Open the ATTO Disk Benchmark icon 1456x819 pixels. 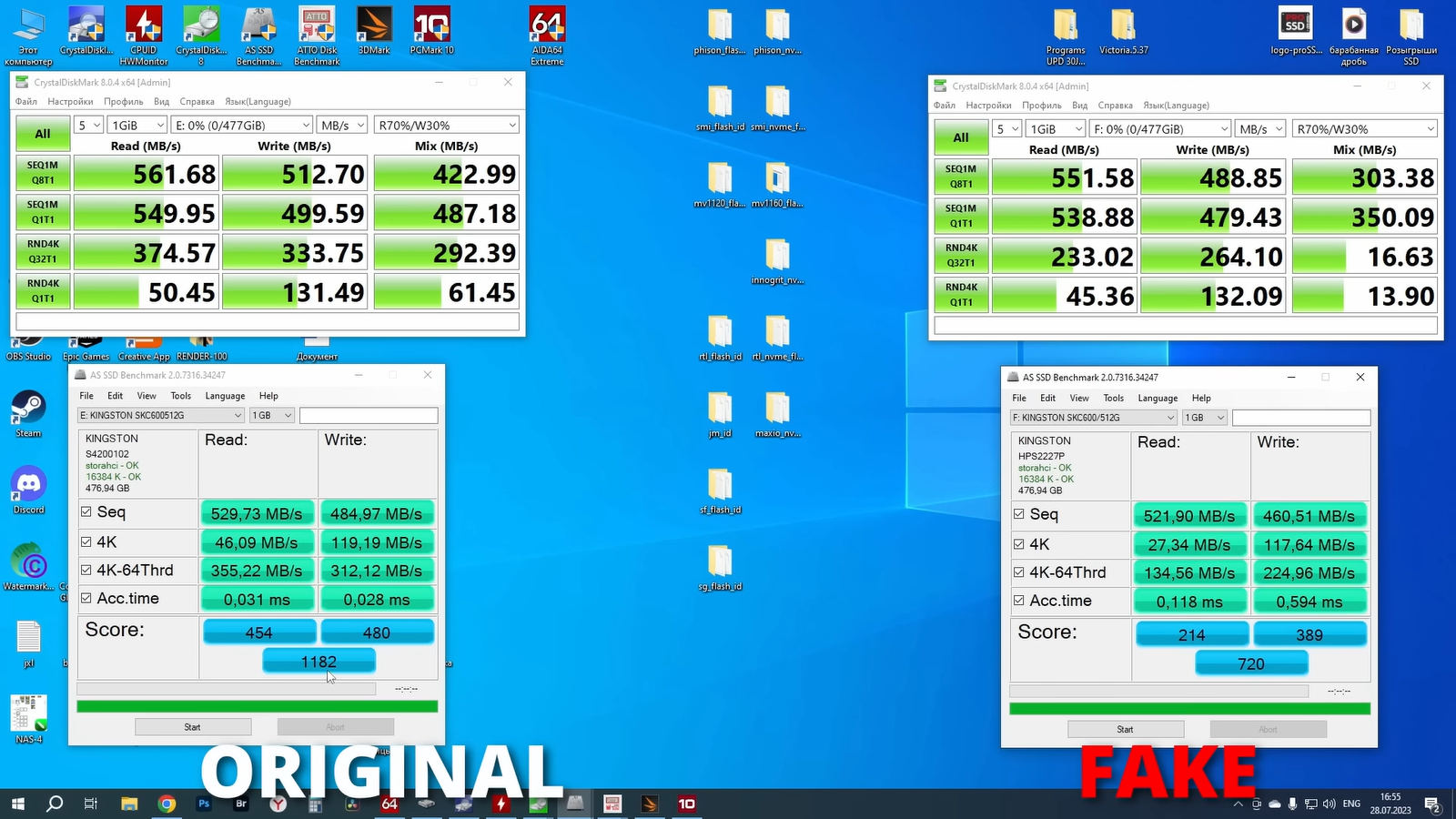coord(317,27)
